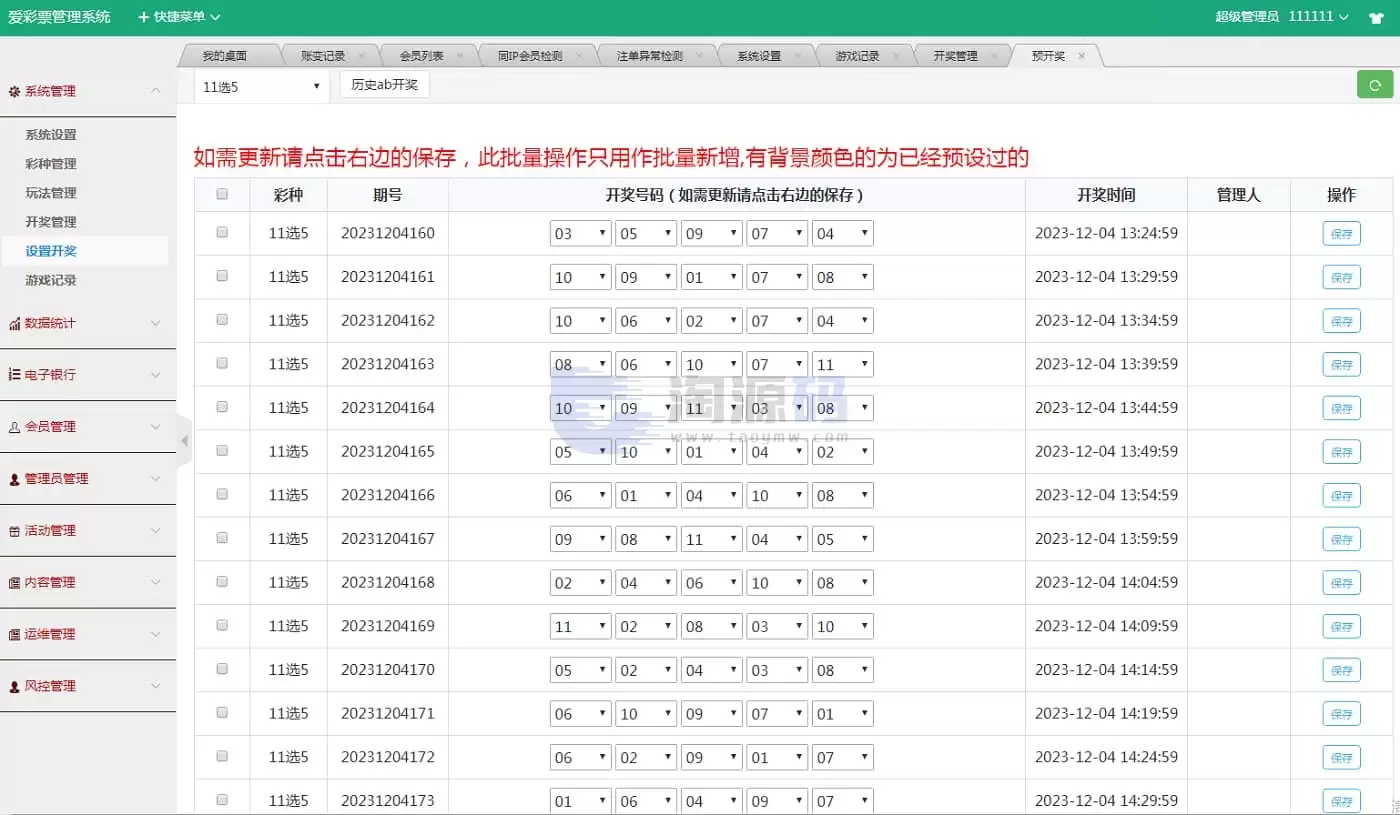Click the 数据统计 chart icon

(14, 323)
